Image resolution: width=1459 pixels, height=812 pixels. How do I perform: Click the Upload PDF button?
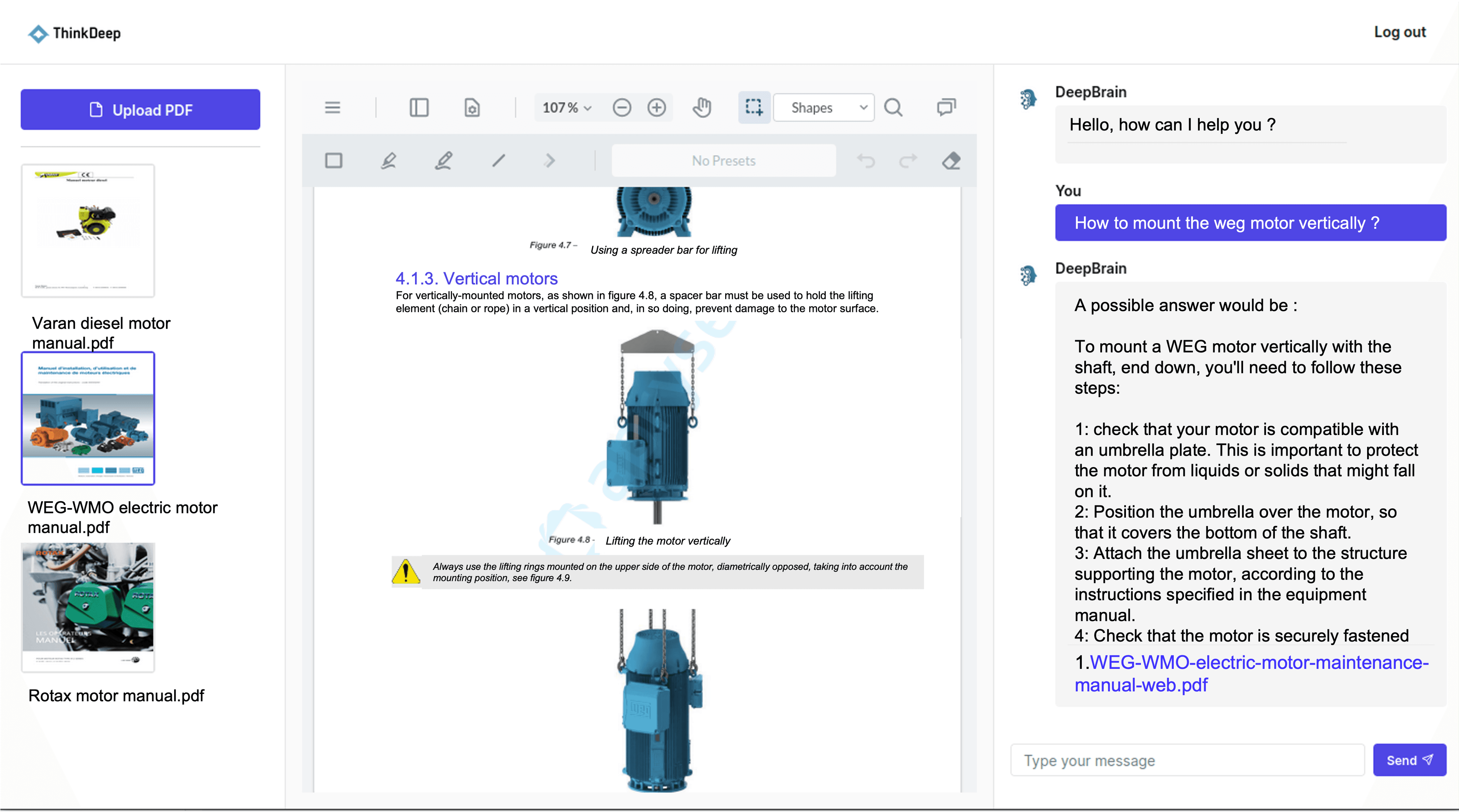tap(140, 110)
